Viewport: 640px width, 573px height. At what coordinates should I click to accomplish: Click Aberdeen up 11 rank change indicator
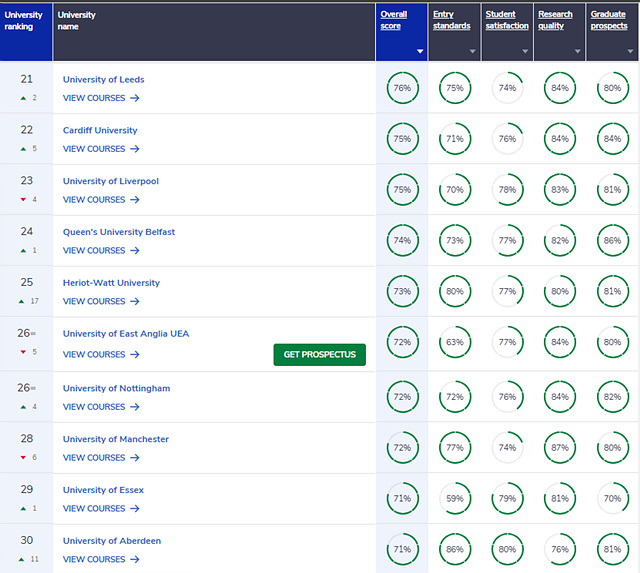click(28, 559)
